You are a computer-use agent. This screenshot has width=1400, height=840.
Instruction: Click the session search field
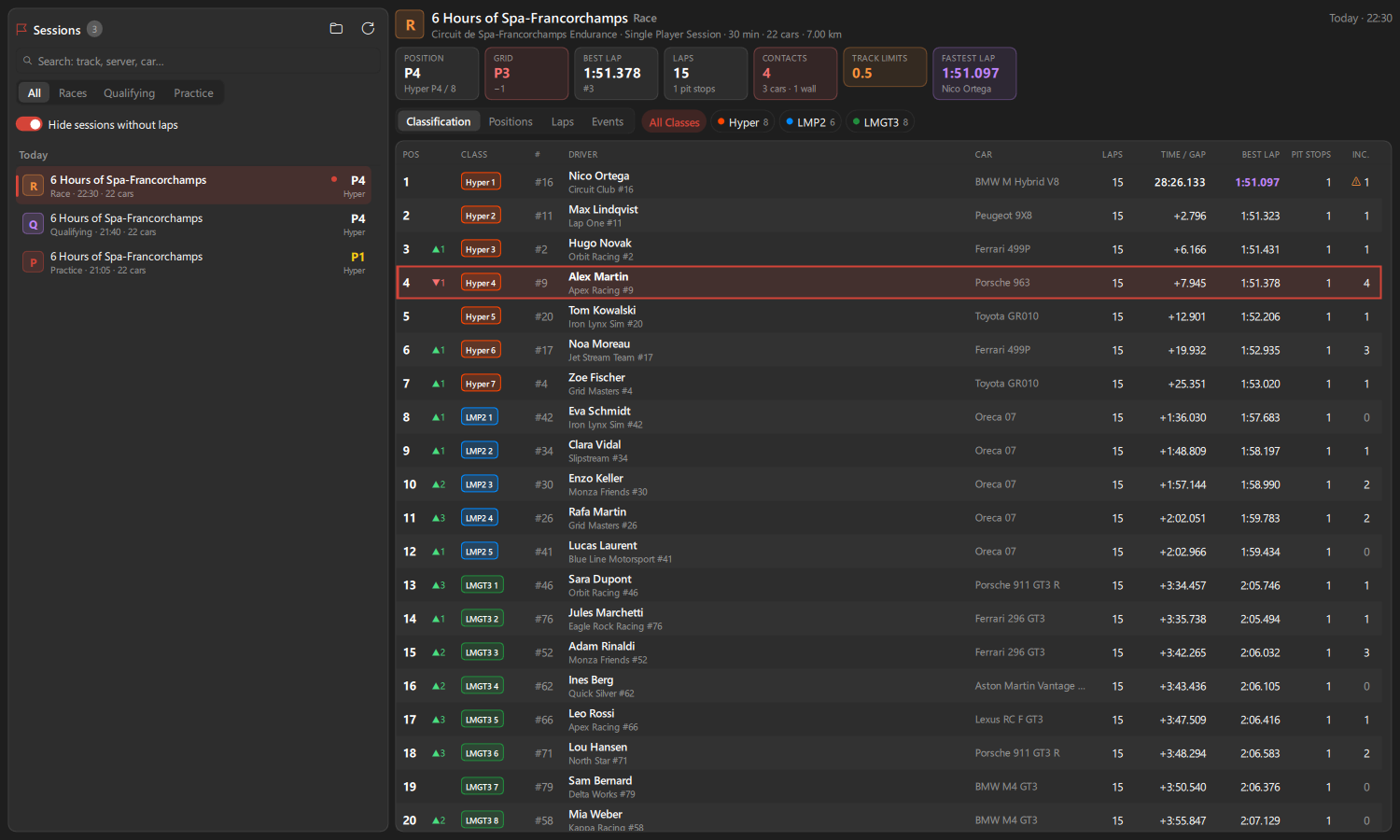pos(198,61)
